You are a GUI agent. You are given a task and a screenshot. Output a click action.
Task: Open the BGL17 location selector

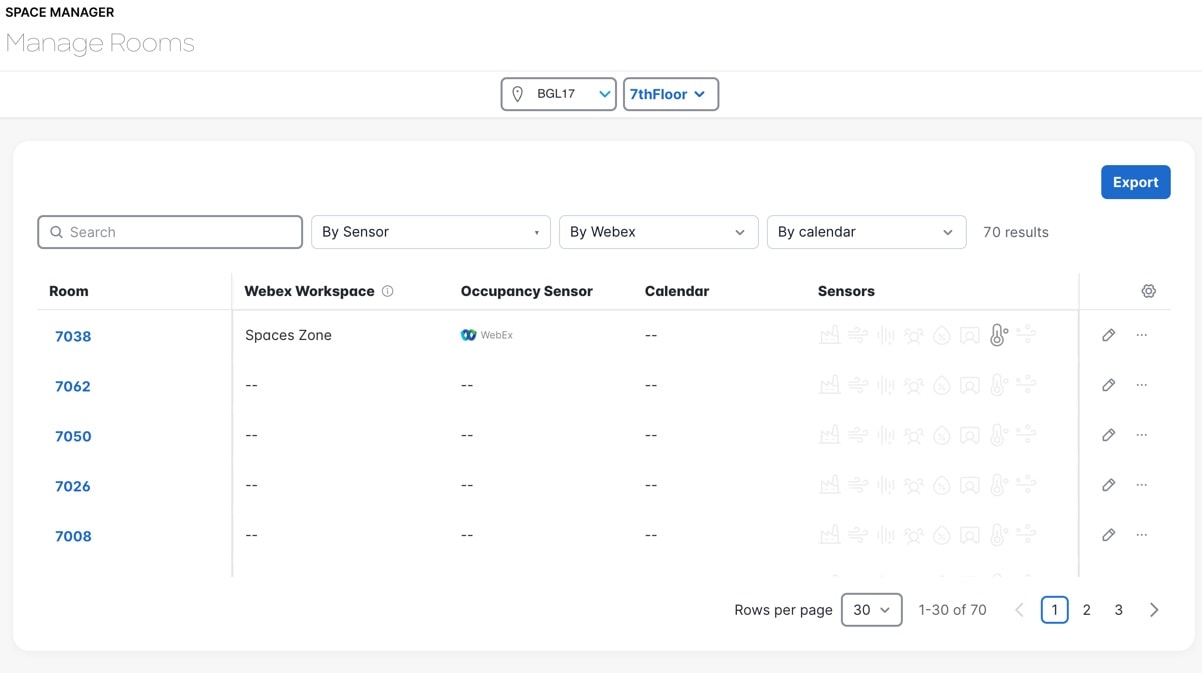[558, 94]
